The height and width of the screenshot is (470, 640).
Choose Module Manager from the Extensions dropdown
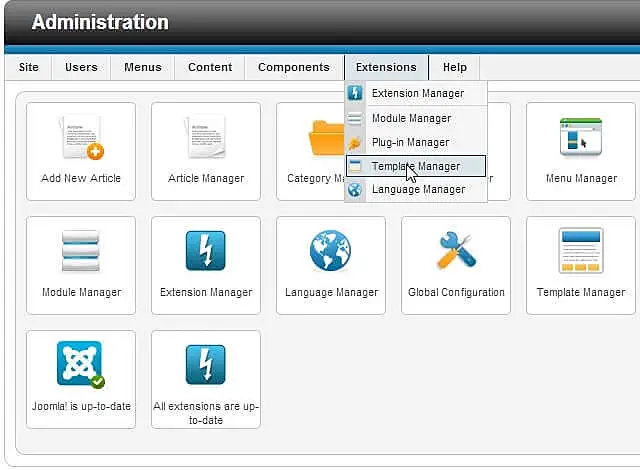click(x=411, y=118)
